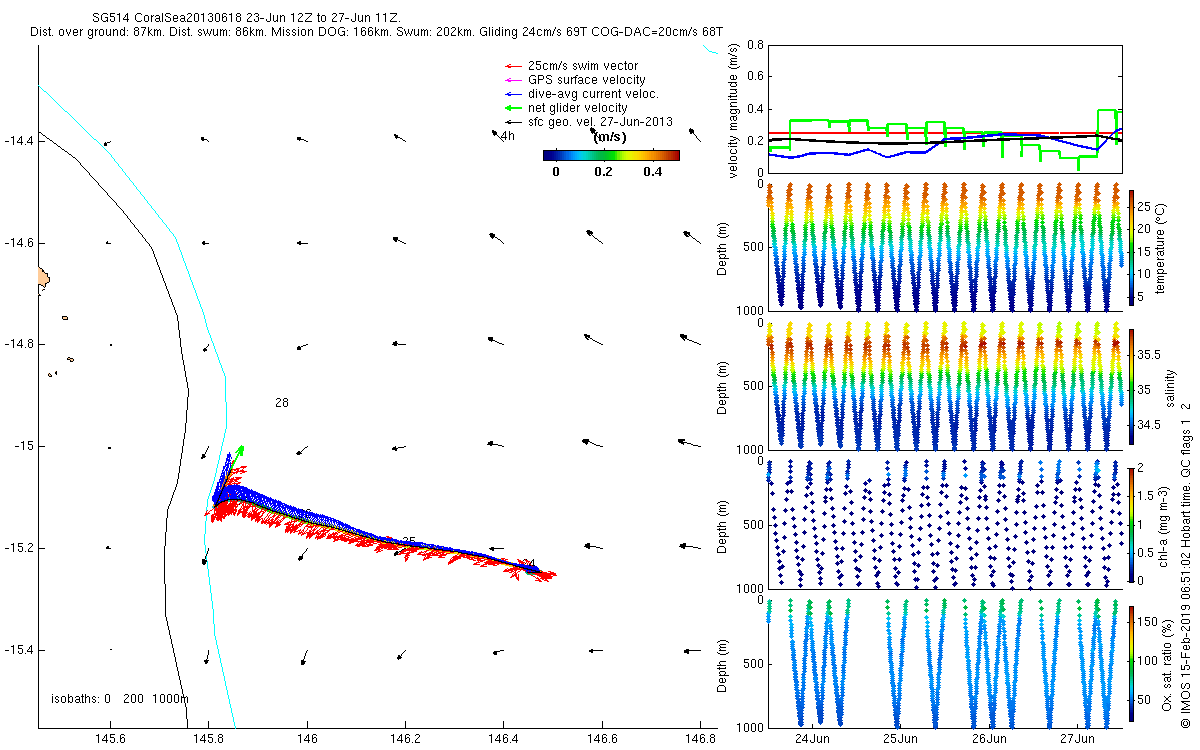
Task: Click the green arrow at the glider track end
Action: click(x=239, y=449)
